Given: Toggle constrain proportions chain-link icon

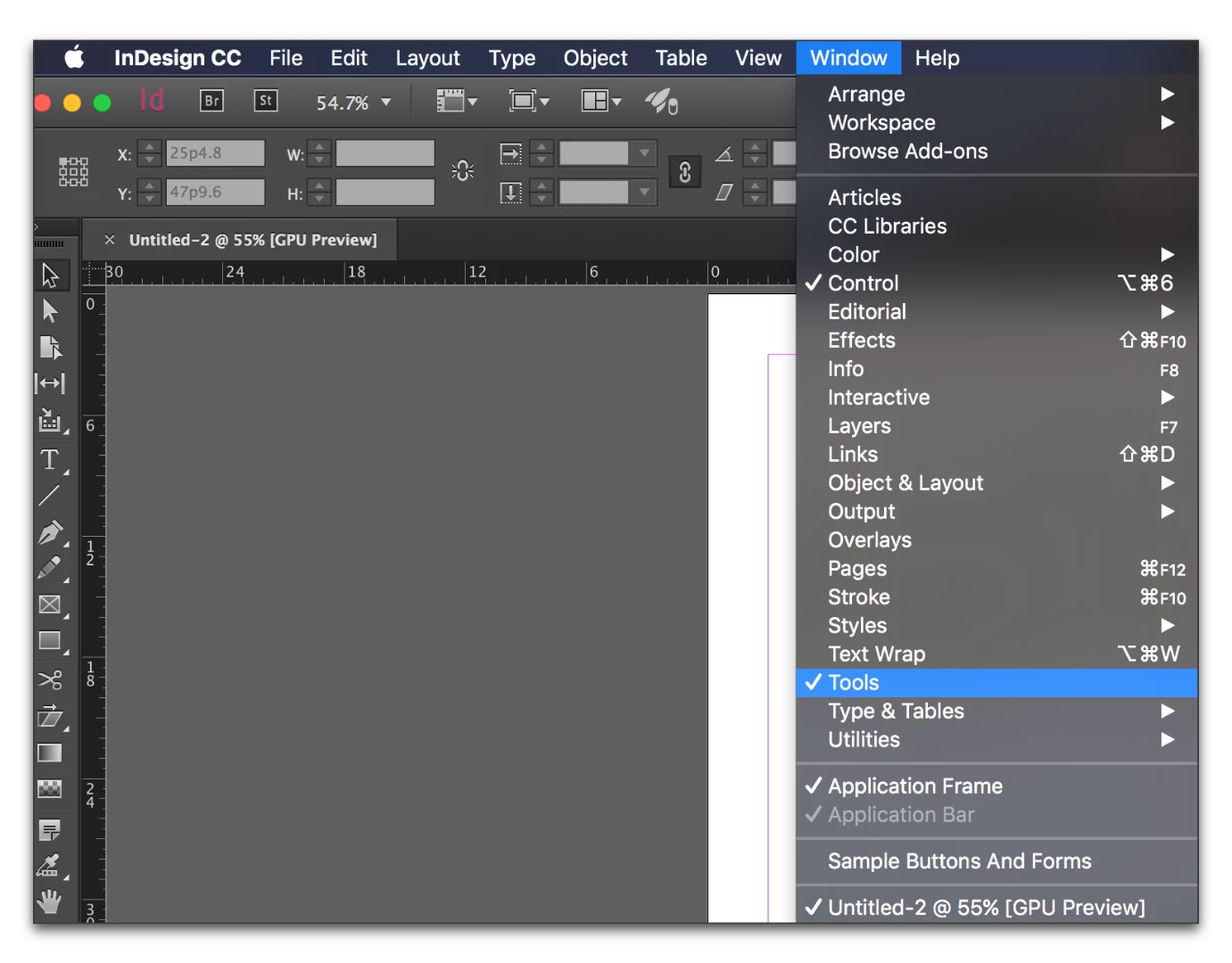Looking at the screenshot, I should 685,172.
